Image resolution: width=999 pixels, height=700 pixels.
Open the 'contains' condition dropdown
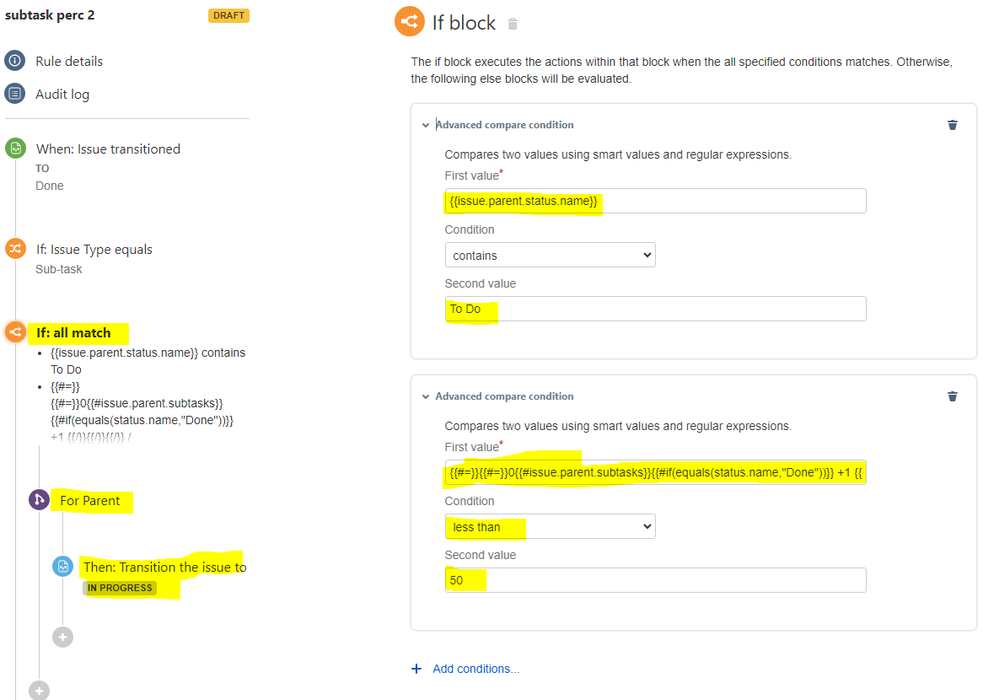pos(550,255)
